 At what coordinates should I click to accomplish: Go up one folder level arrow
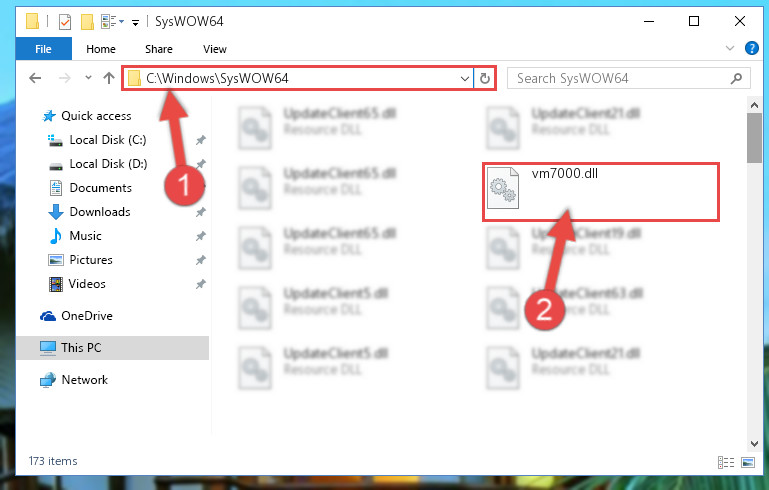tap(109, 78)
